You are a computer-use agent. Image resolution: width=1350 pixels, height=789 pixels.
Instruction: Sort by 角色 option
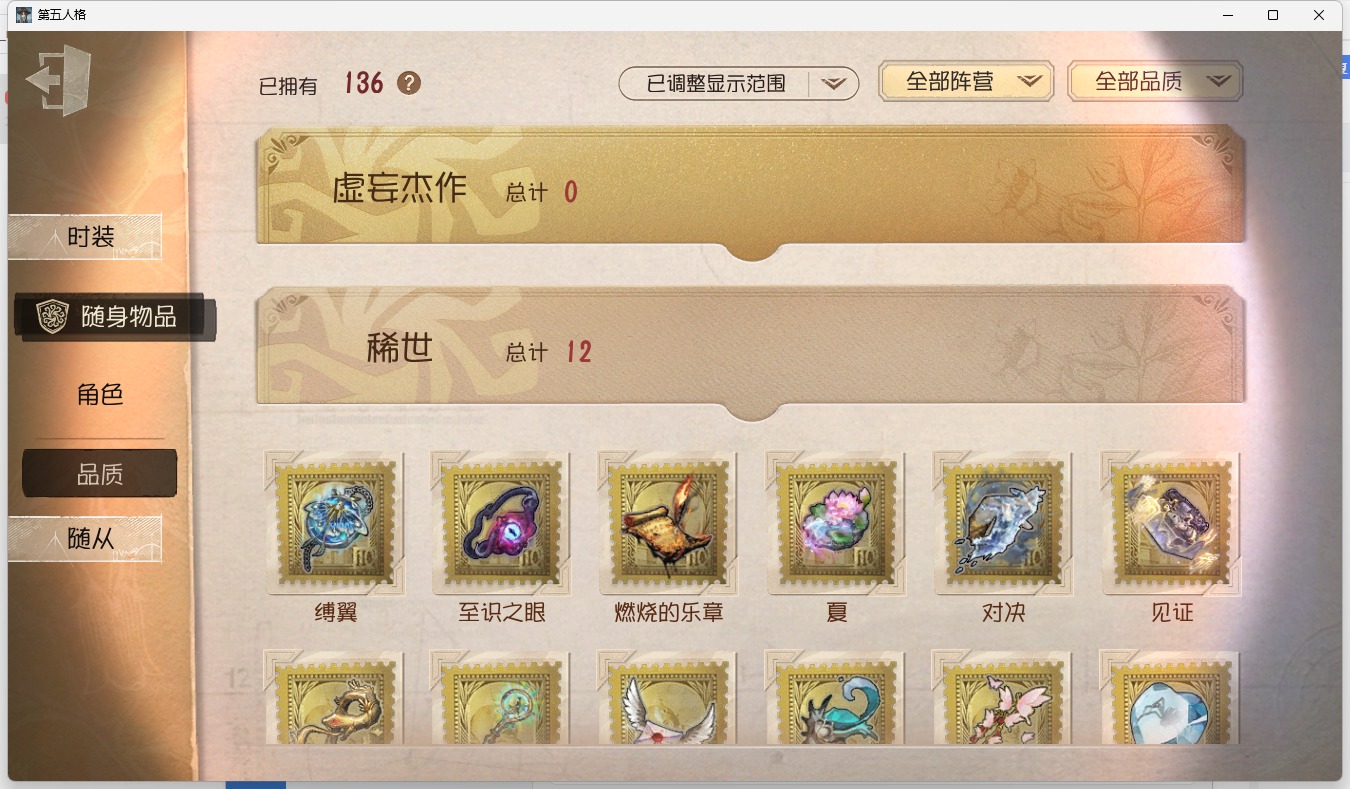(x=100, y=395)
